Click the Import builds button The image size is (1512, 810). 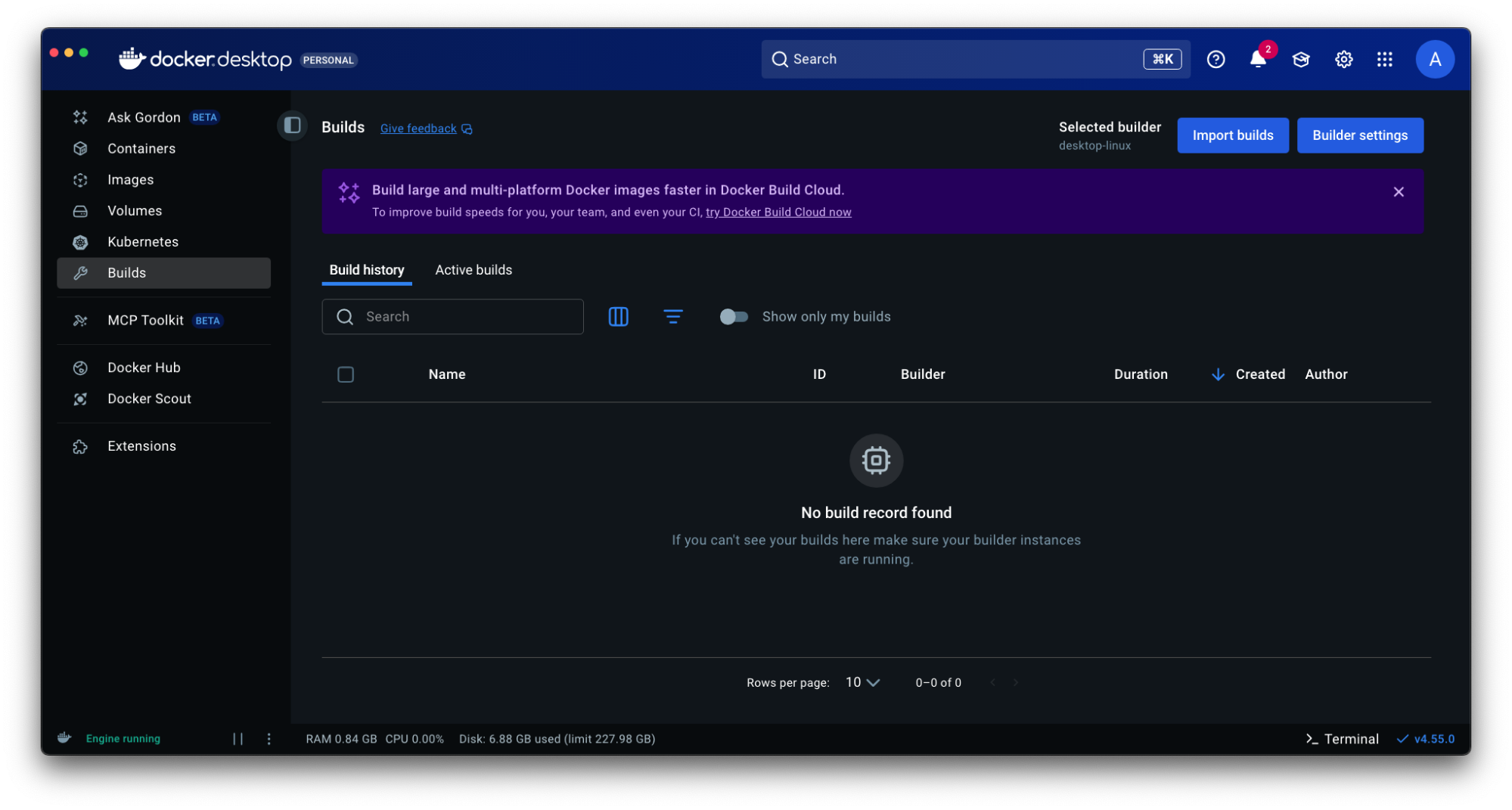point(1232,135)
